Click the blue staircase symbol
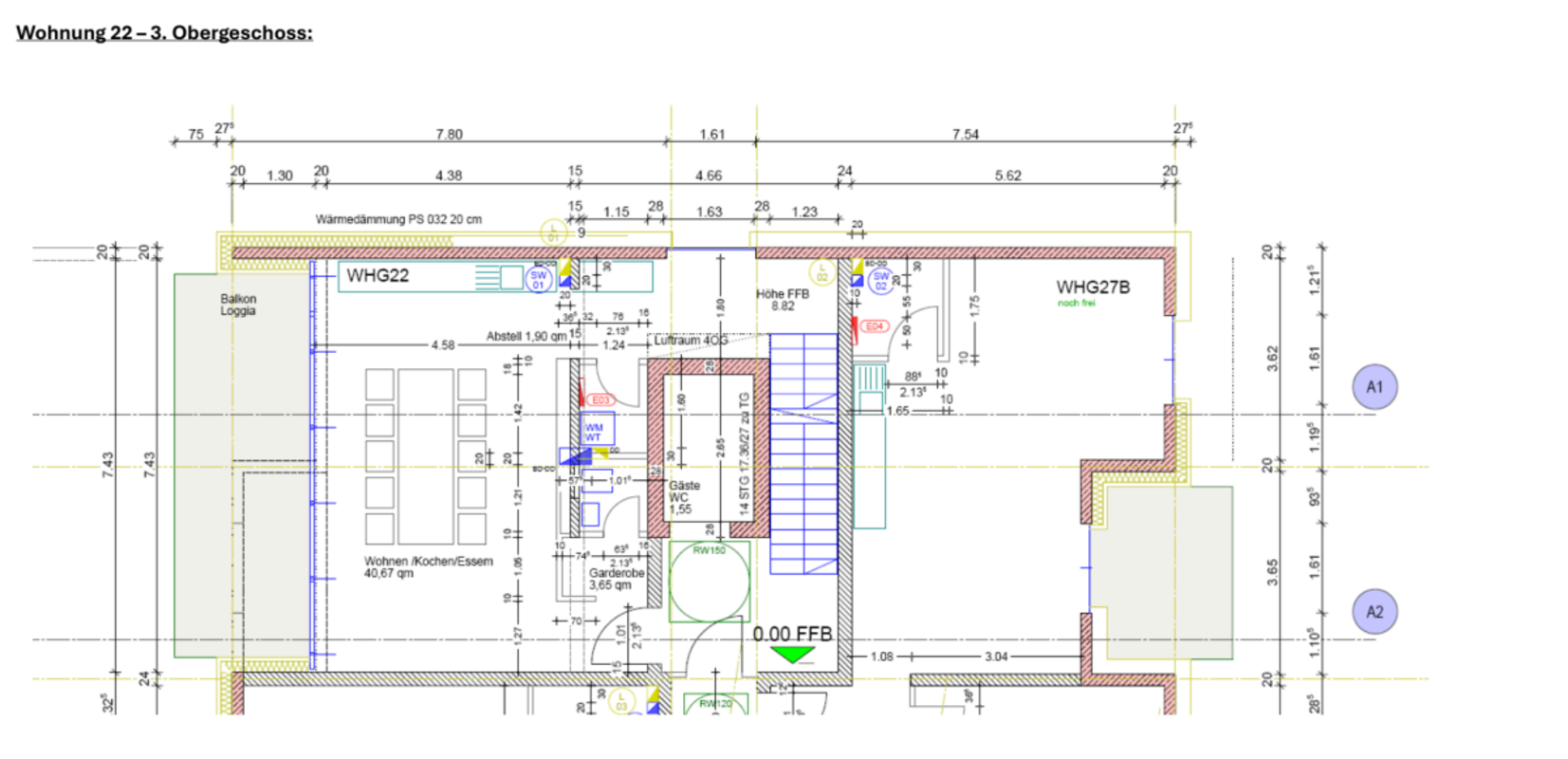Image resolution: width=1568 pixels, height=759 pixels. tap(803, 454)
